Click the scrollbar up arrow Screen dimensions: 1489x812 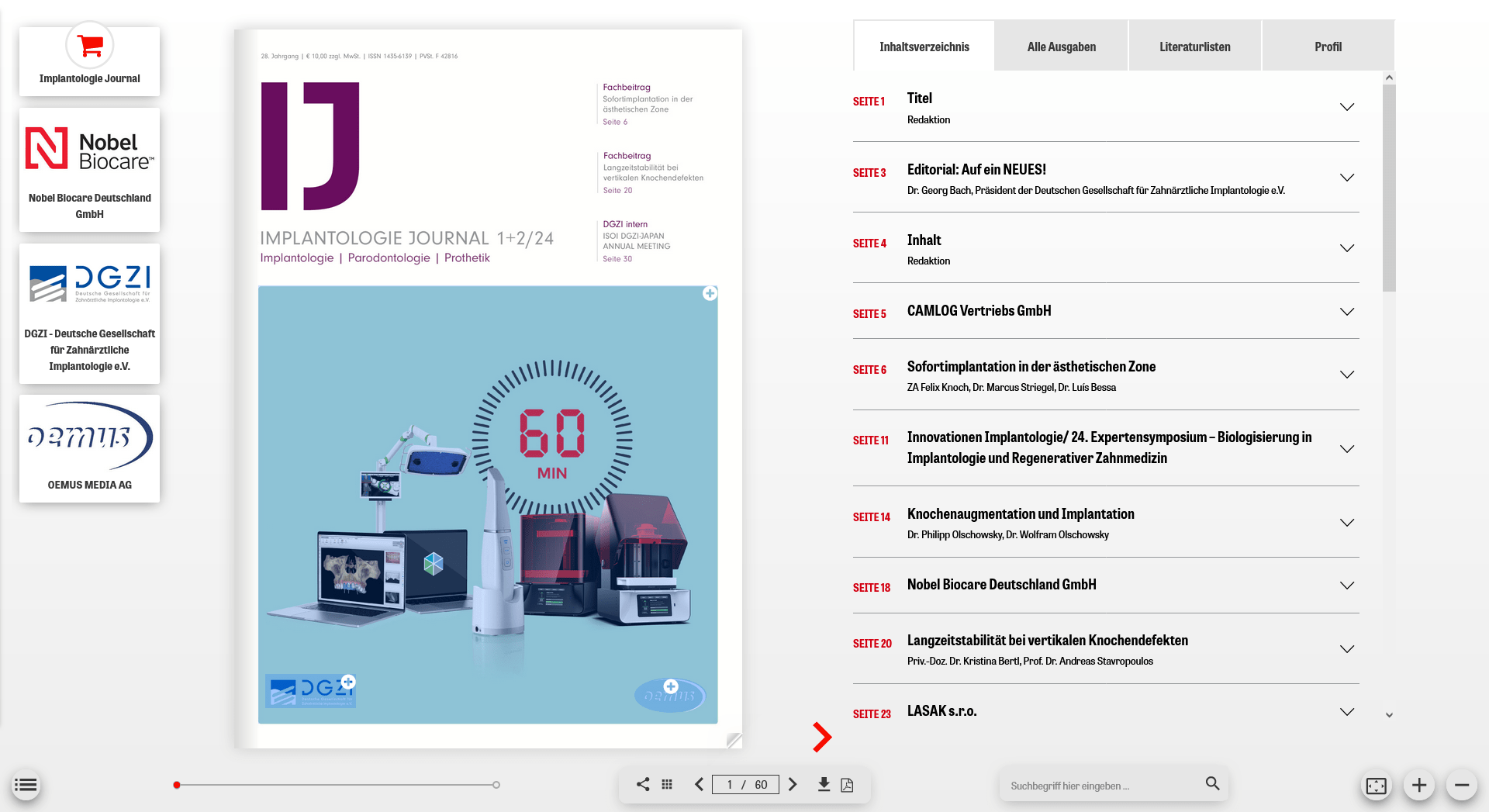click(x=1389, y=78)
